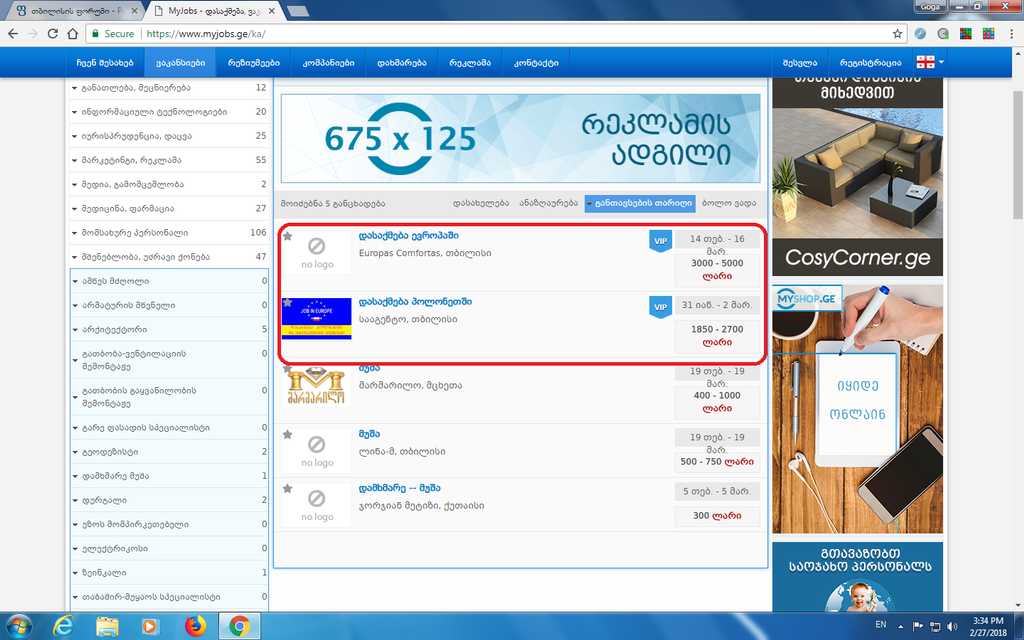Open კომპანიები in the top navigation
Viewport: 1024px width, 640px height.
tap(328, 63)
